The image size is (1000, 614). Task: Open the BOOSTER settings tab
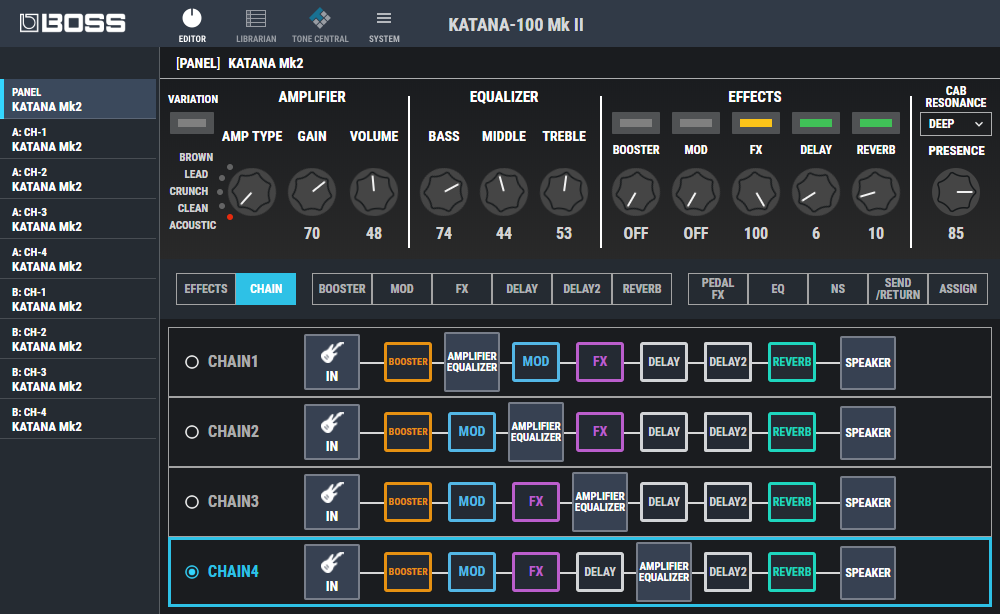tap(342, 289)
